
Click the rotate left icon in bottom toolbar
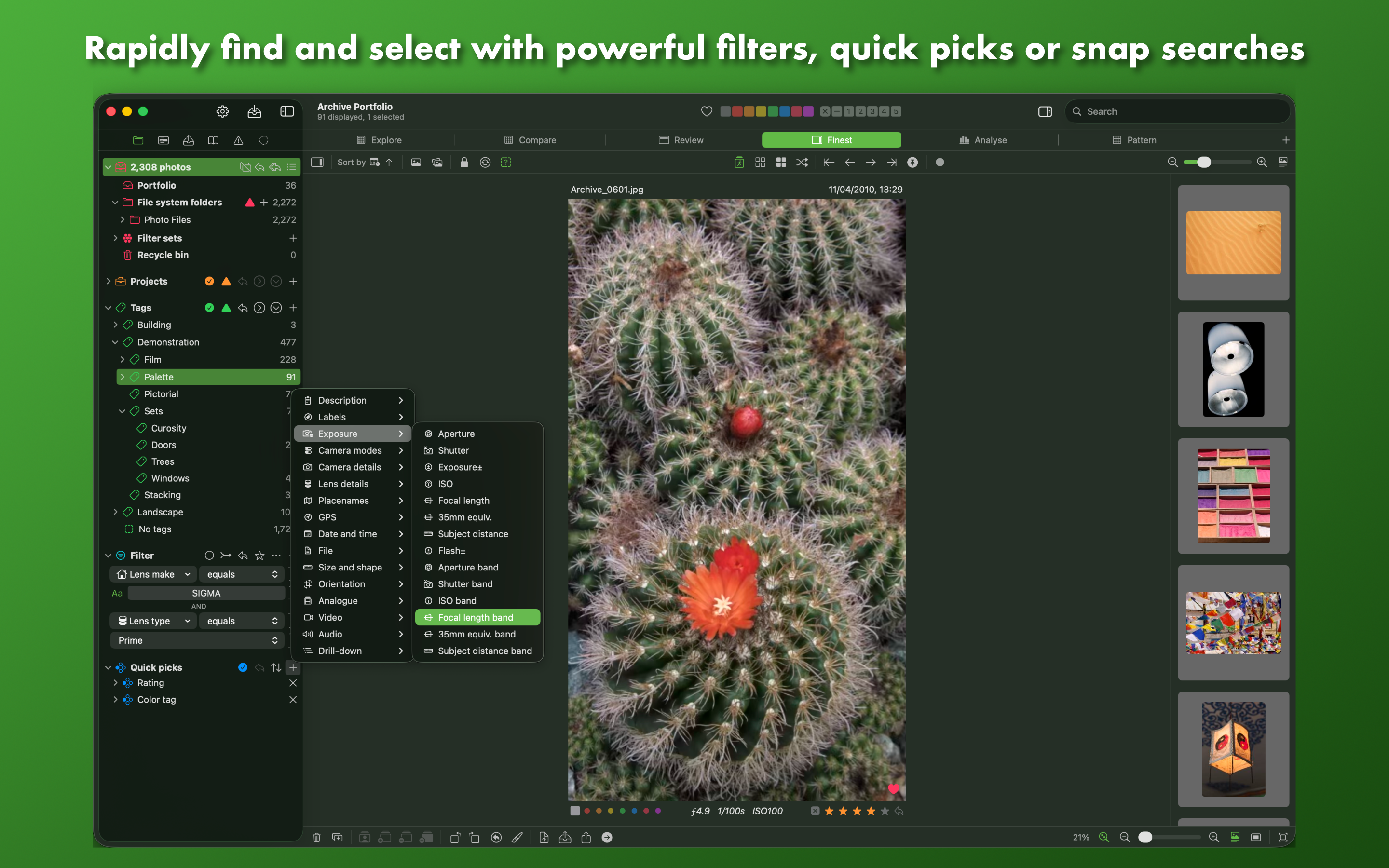(455, 838)
